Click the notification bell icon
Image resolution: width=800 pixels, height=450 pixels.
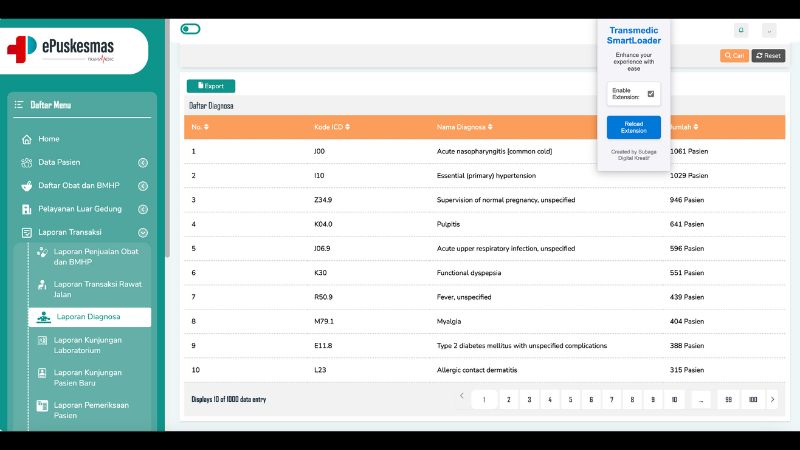pyautogui.click(x=741, y=31)
